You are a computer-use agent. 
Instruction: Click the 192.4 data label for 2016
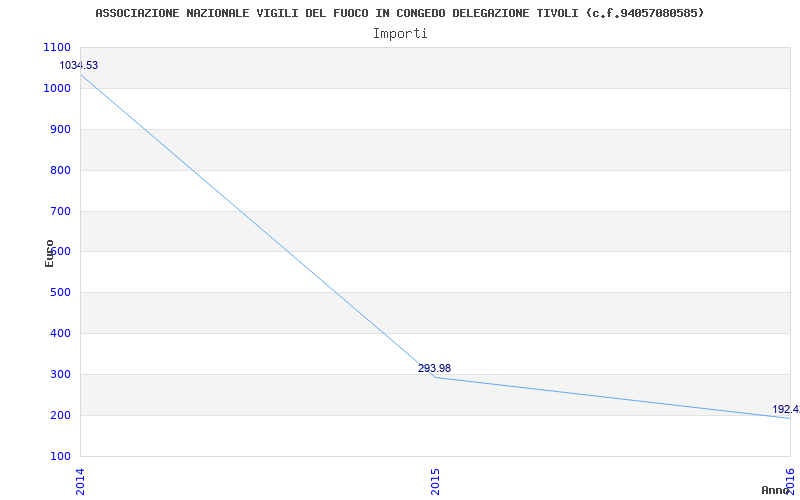coord(786,409)
